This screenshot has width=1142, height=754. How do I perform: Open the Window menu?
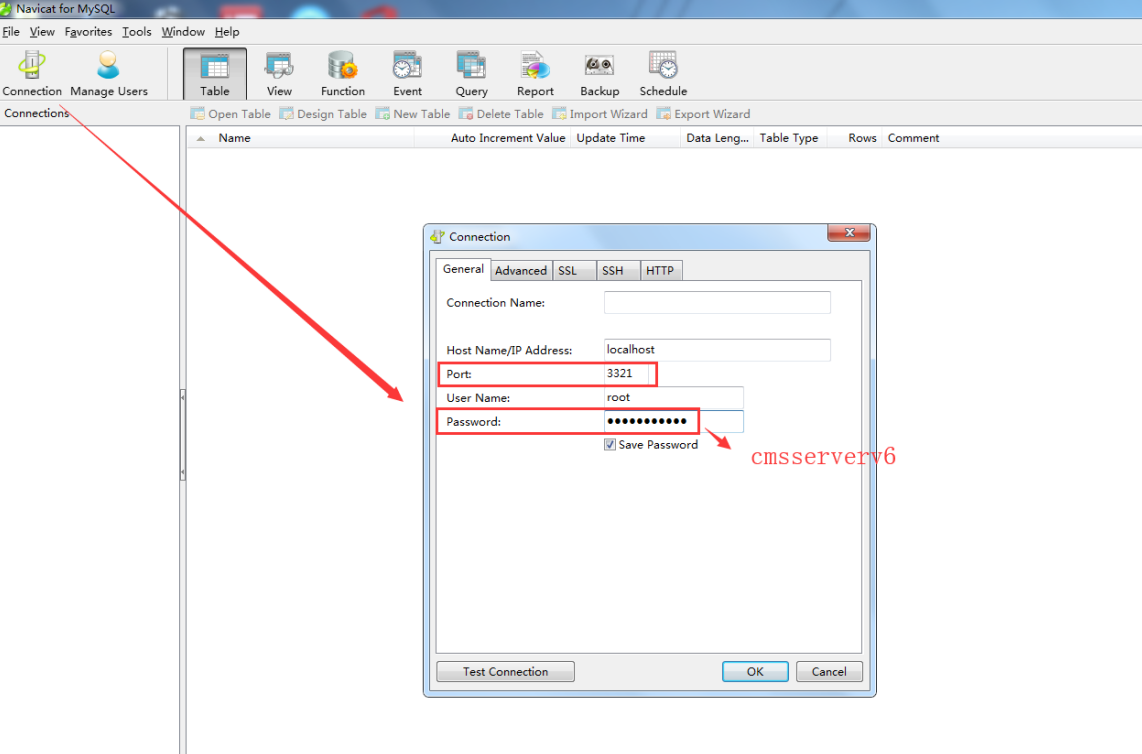point(183,32)
